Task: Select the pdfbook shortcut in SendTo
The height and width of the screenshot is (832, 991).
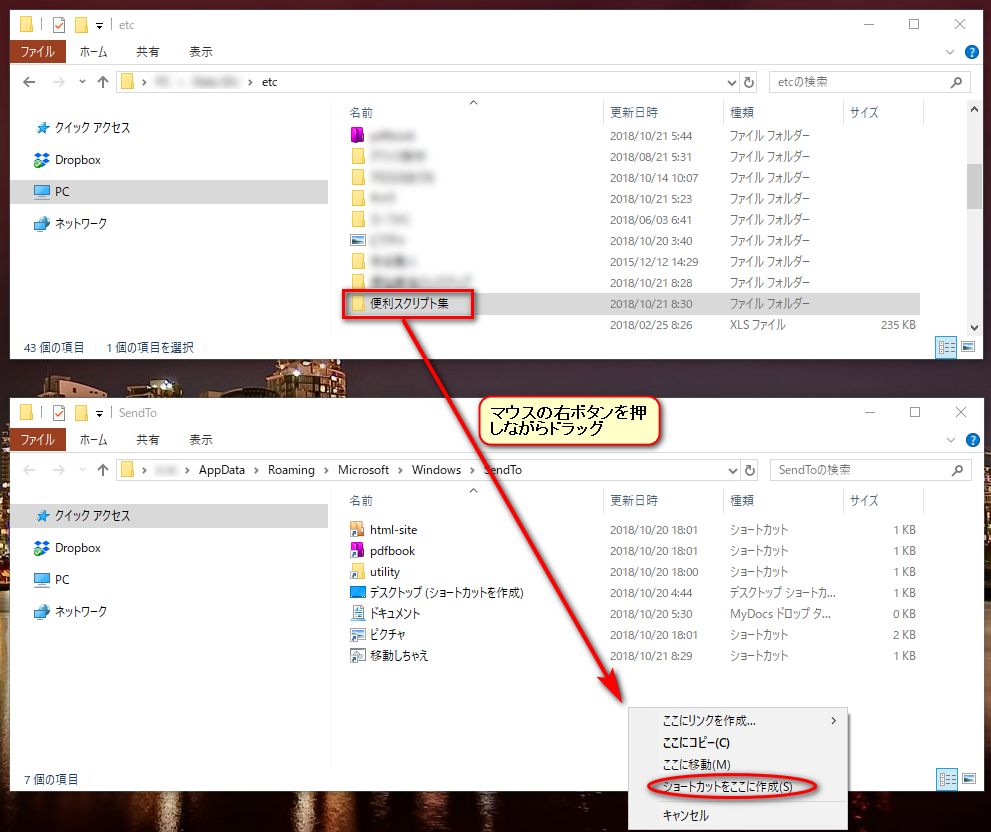Action: click(392, 551)
